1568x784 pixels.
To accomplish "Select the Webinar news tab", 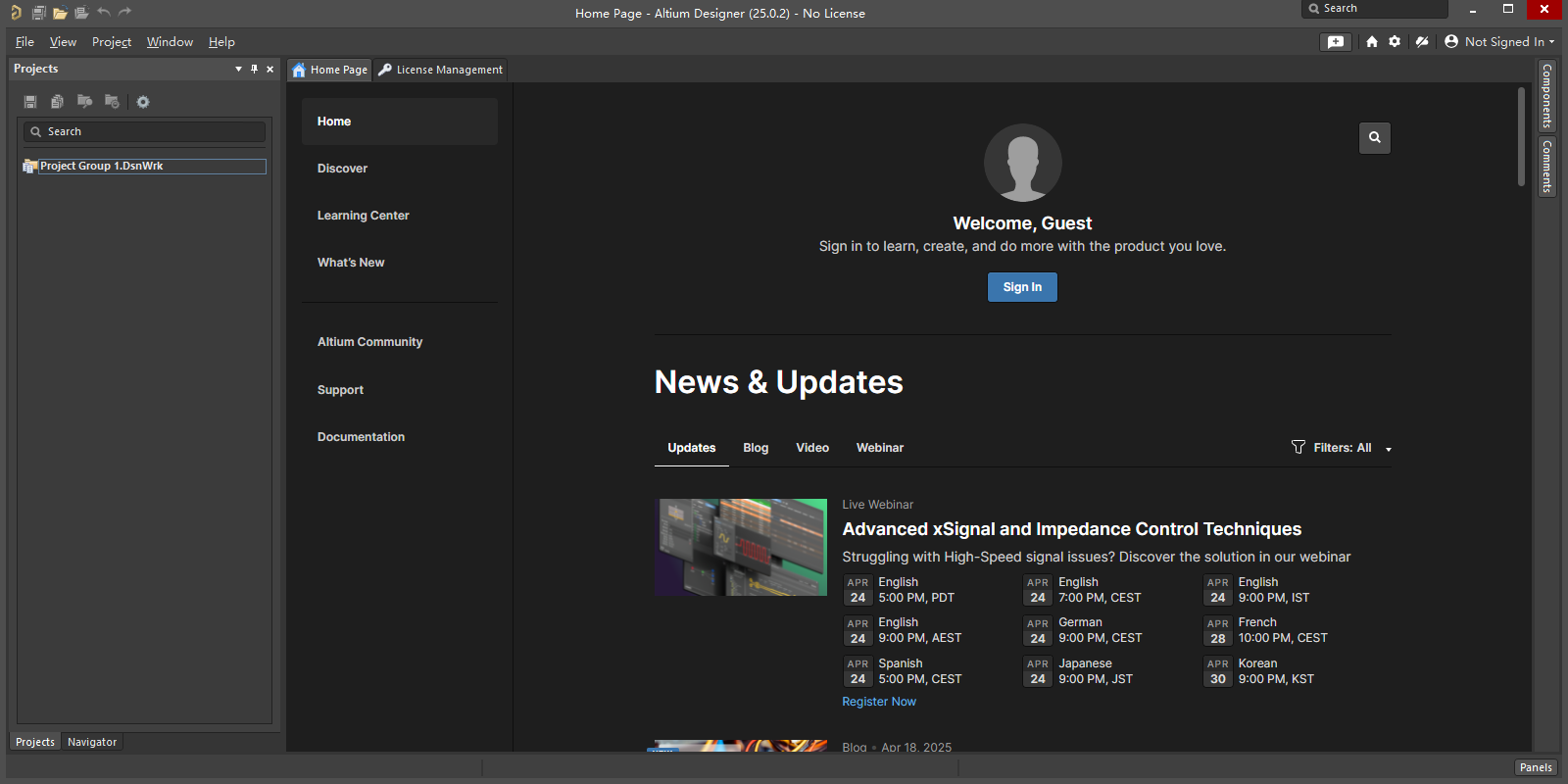I will click(879, 448).
